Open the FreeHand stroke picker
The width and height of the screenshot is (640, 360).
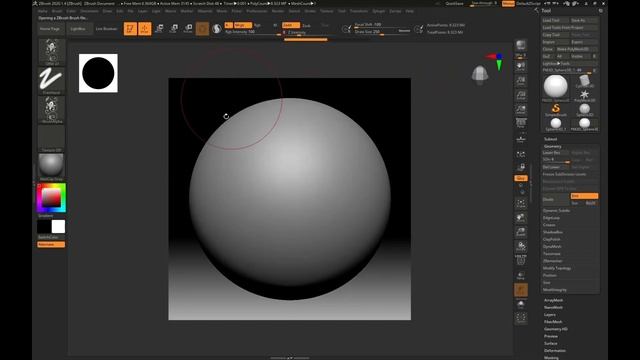51,80
